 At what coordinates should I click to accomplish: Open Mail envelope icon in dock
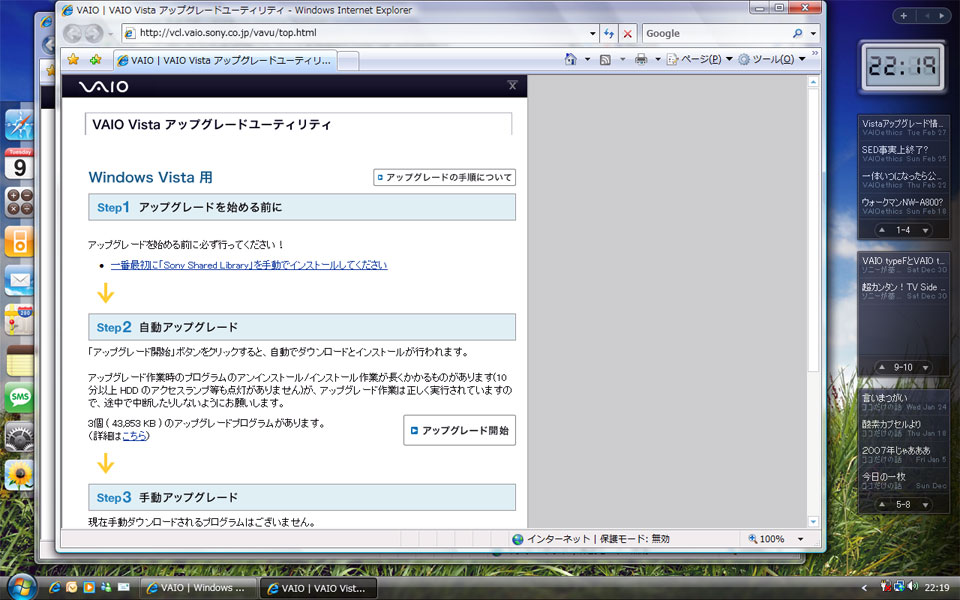coord(19,280)
